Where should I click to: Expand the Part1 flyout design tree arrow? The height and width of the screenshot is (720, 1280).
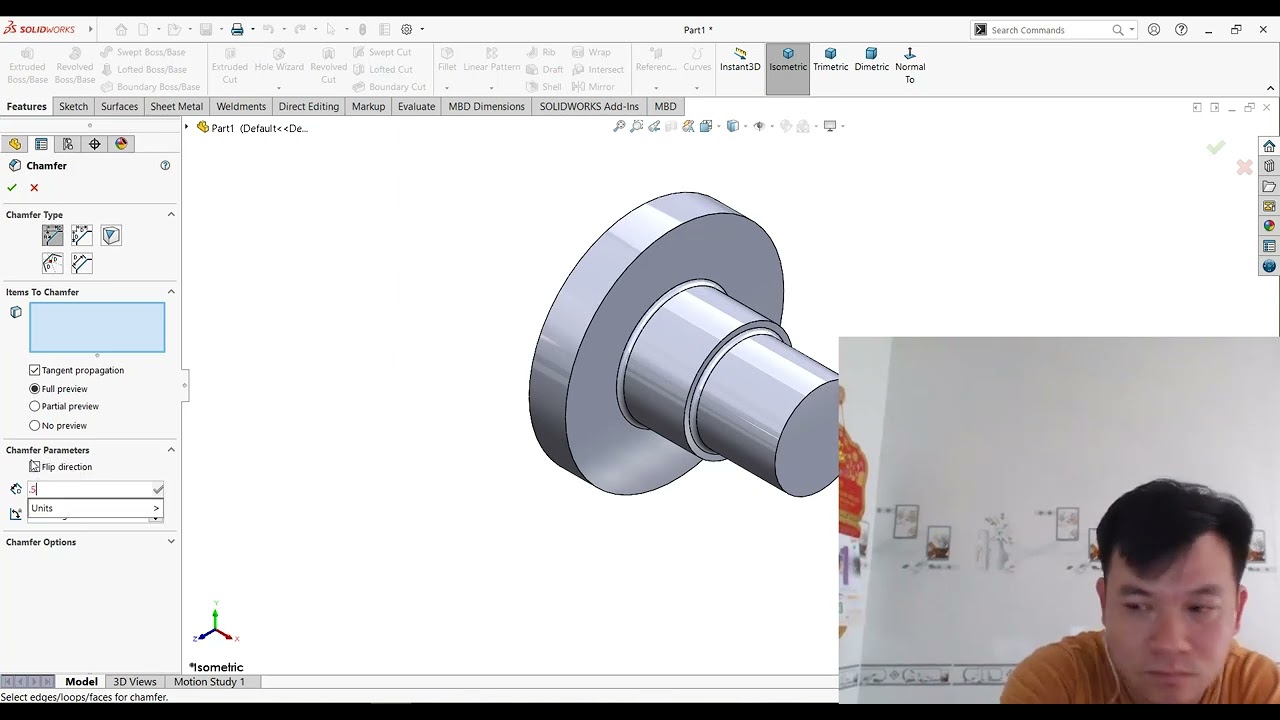[187, 128]
